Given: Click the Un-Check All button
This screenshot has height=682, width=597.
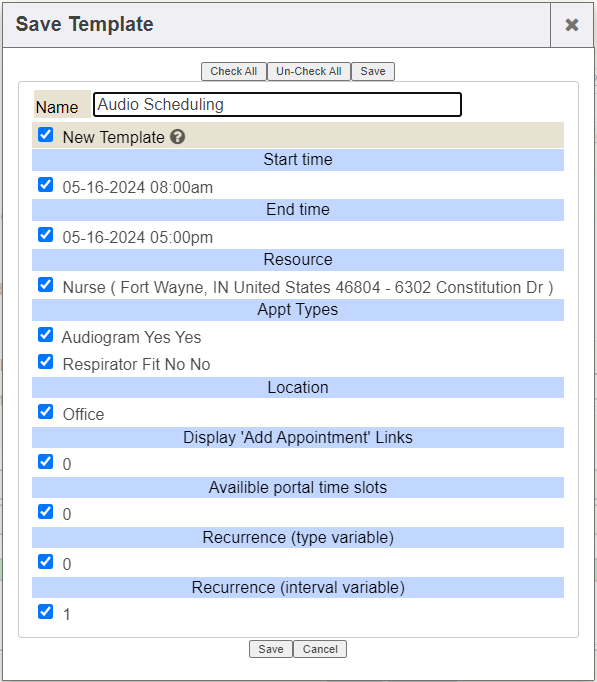Looking at the screenshot, I should [309, 71].
